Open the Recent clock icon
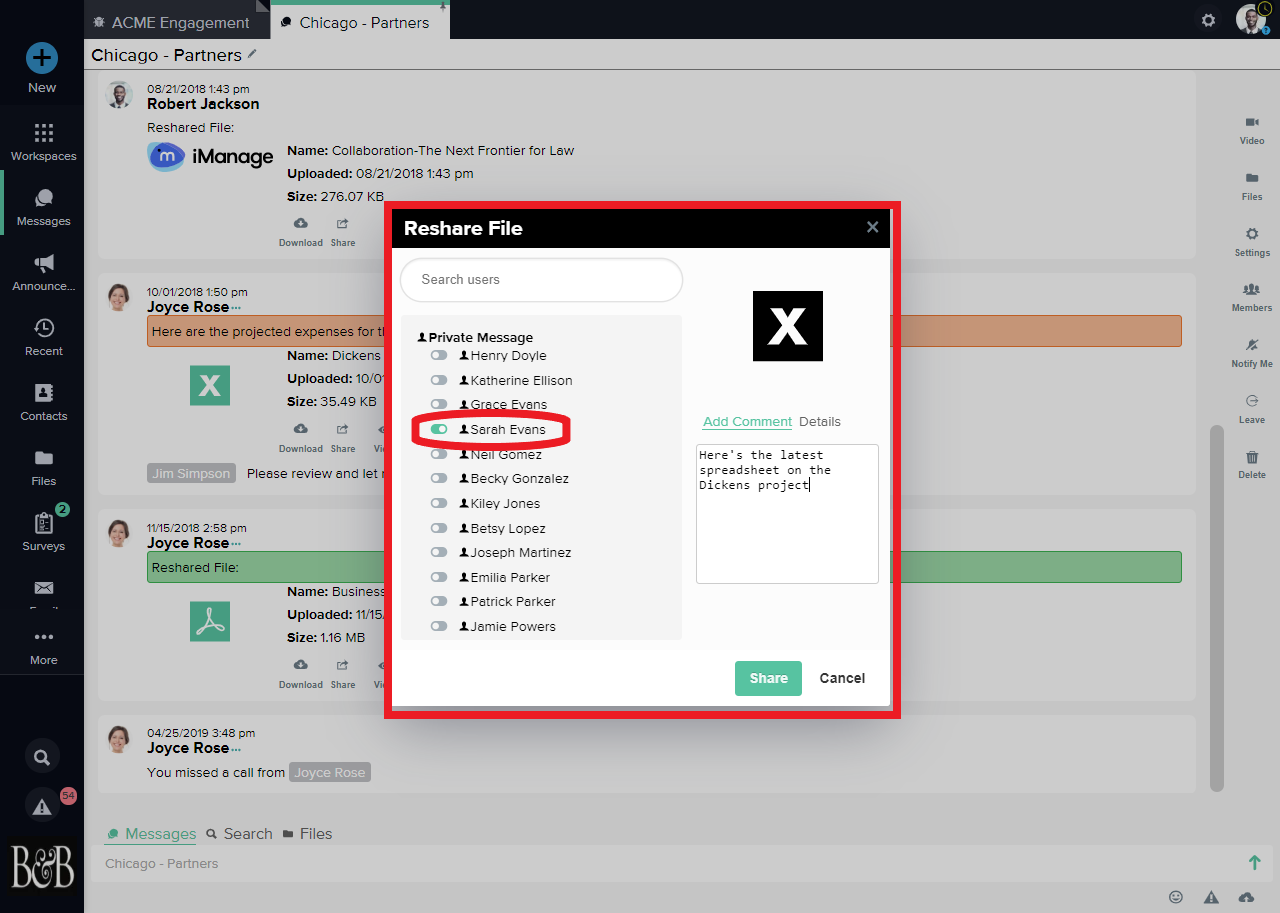 (43, 329)
